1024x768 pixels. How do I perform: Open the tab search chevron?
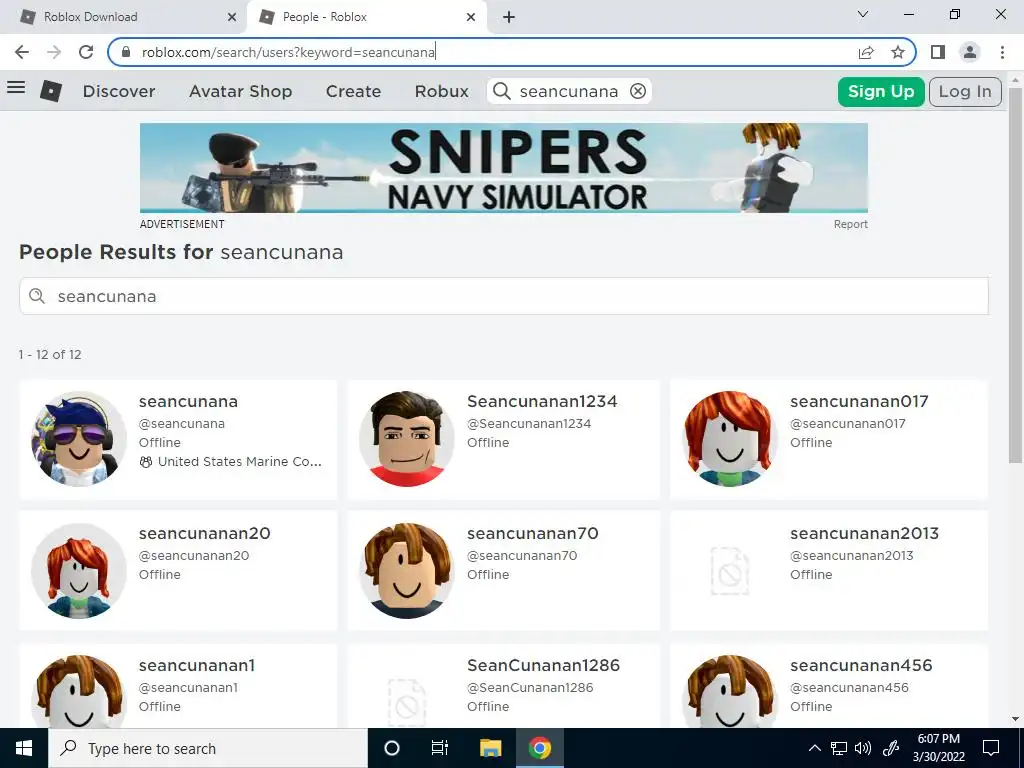tap(863, 14)
